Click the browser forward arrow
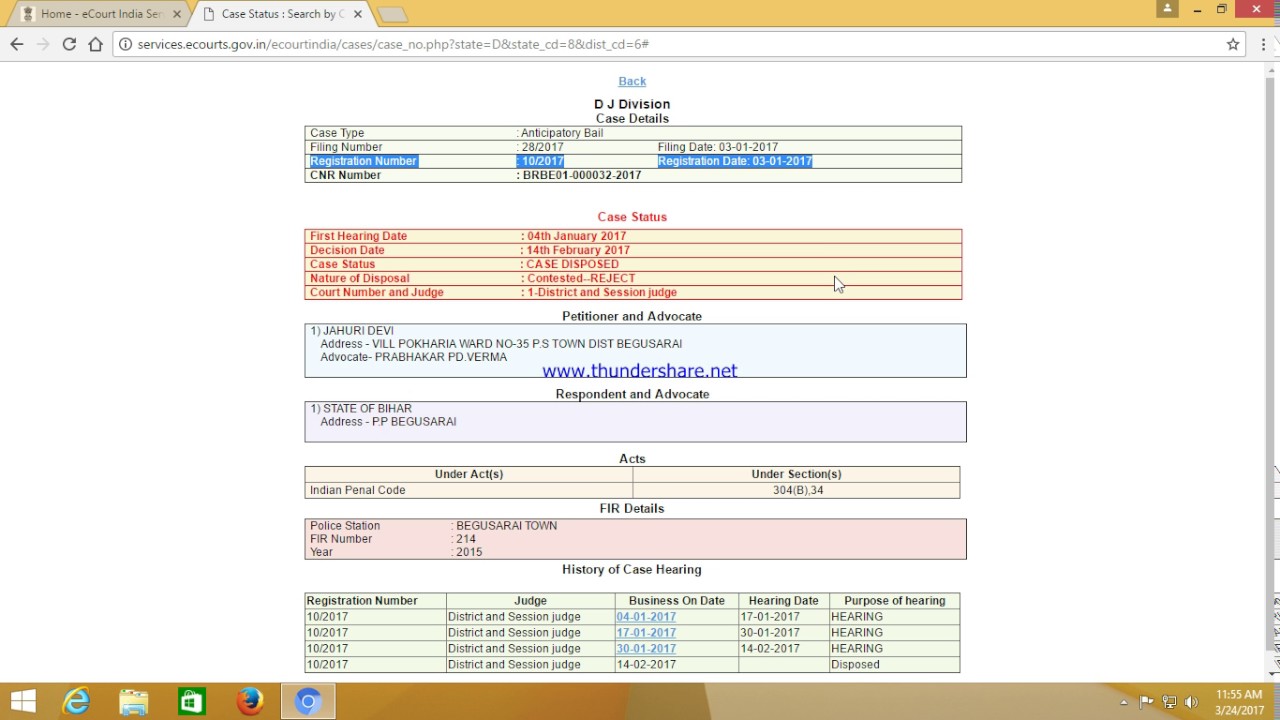 tap(42, 44)
